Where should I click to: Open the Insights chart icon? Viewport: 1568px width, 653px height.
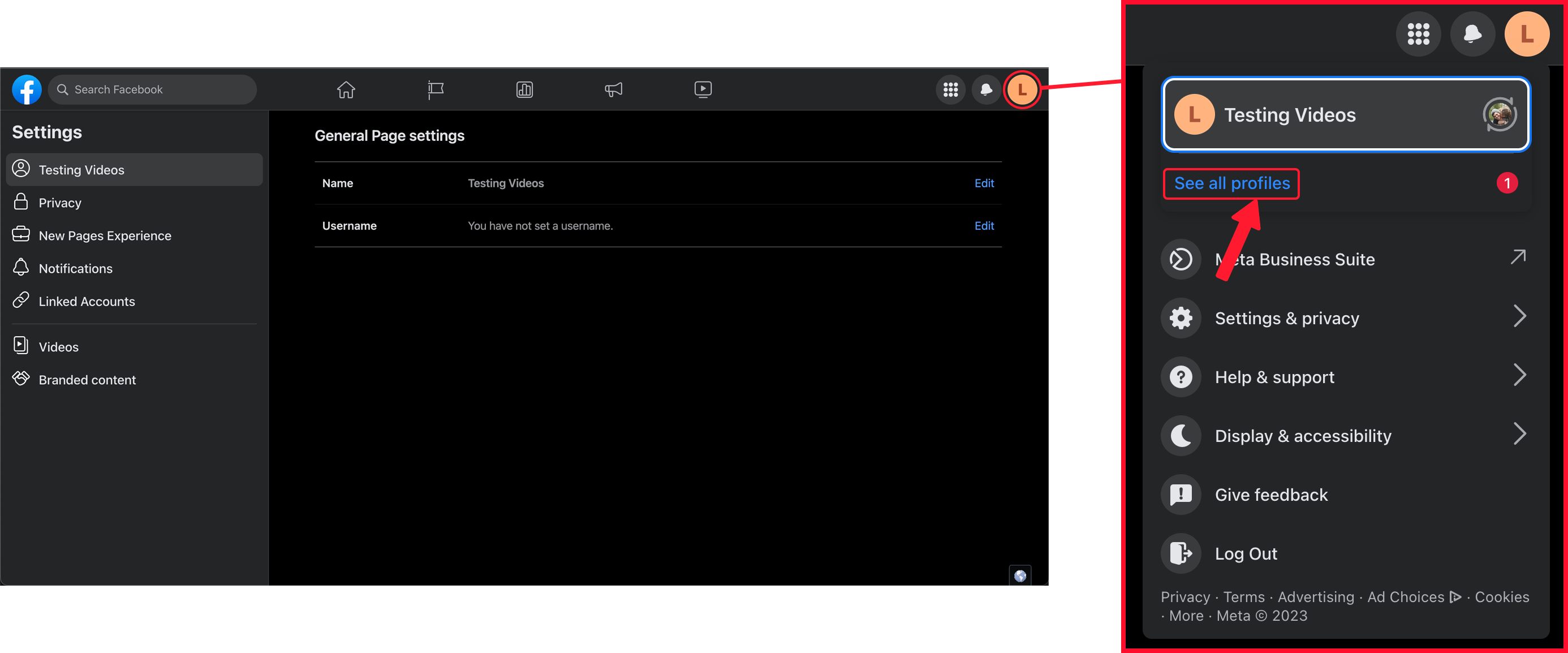tap(524, 89)
